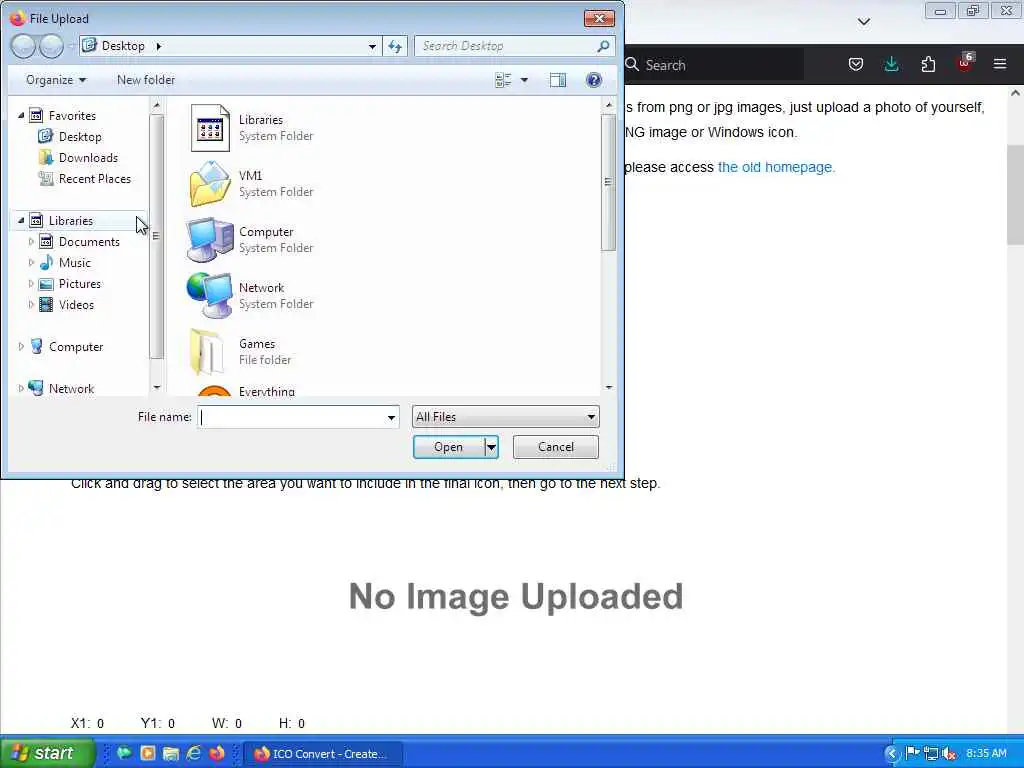Click the Back navigation button in File Upload
The width and height of the screenshot is (1024, 768).
23,46
